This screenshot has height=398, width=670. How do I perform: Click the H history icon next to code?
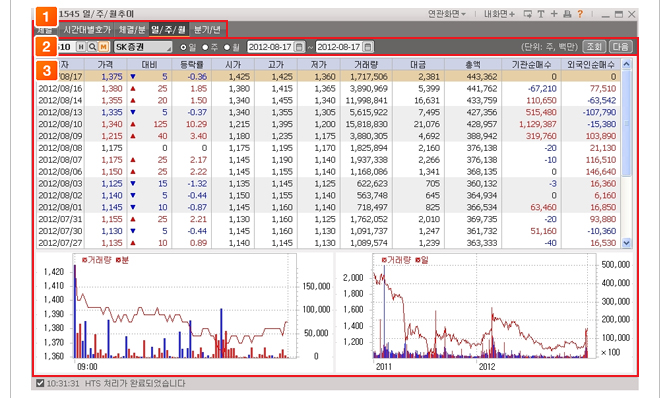tap(81, 47)
